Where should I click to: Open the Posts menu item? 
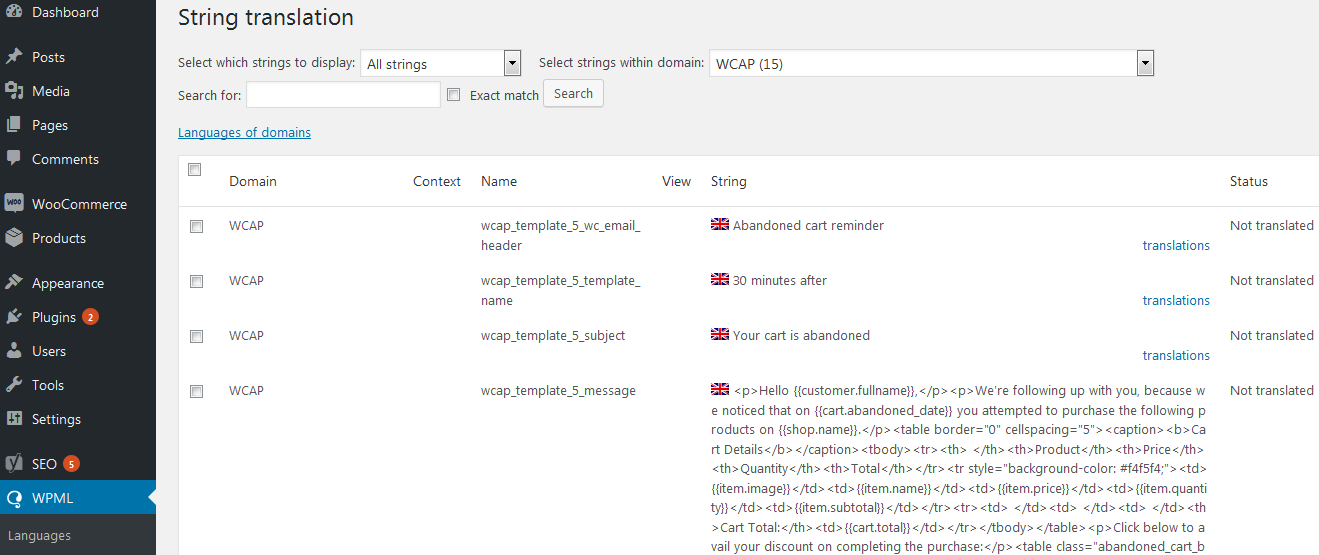(48, 57)
